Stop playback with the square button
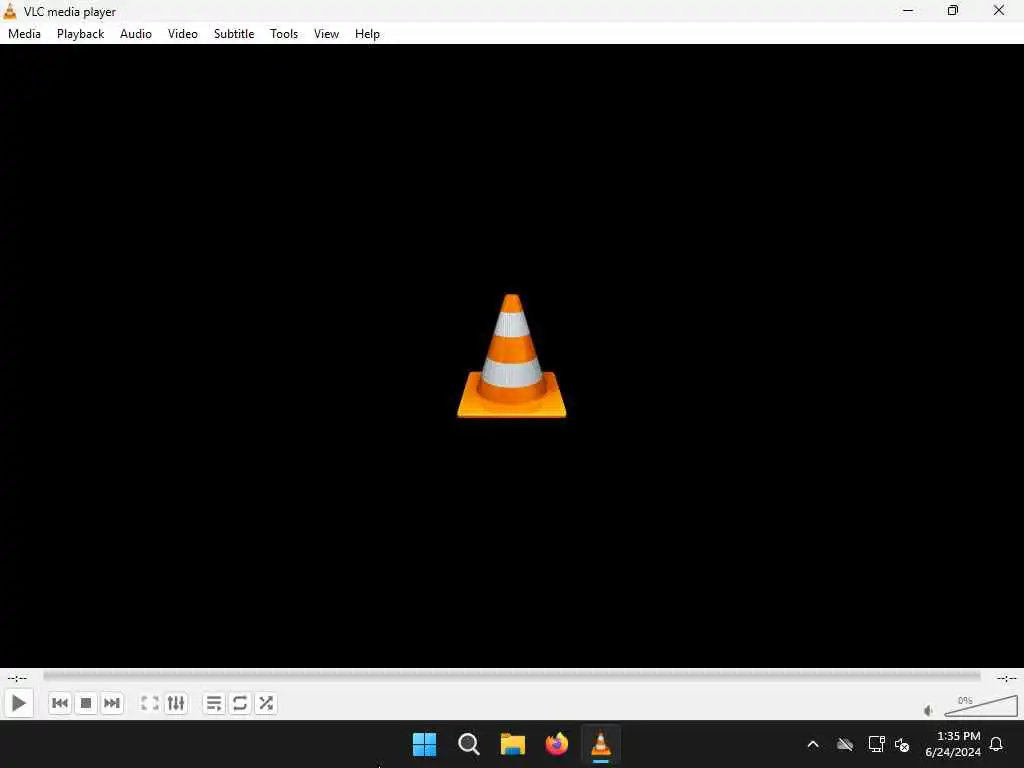The height and width of the screenshot is (768, 1024). (x=86, y=703)
